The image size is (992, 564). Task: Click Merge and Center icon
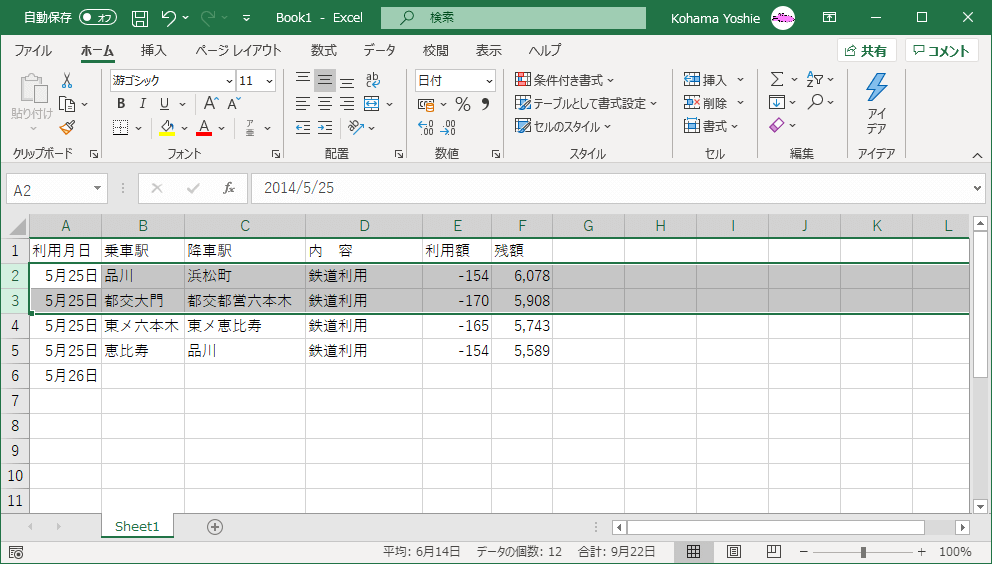371,104
